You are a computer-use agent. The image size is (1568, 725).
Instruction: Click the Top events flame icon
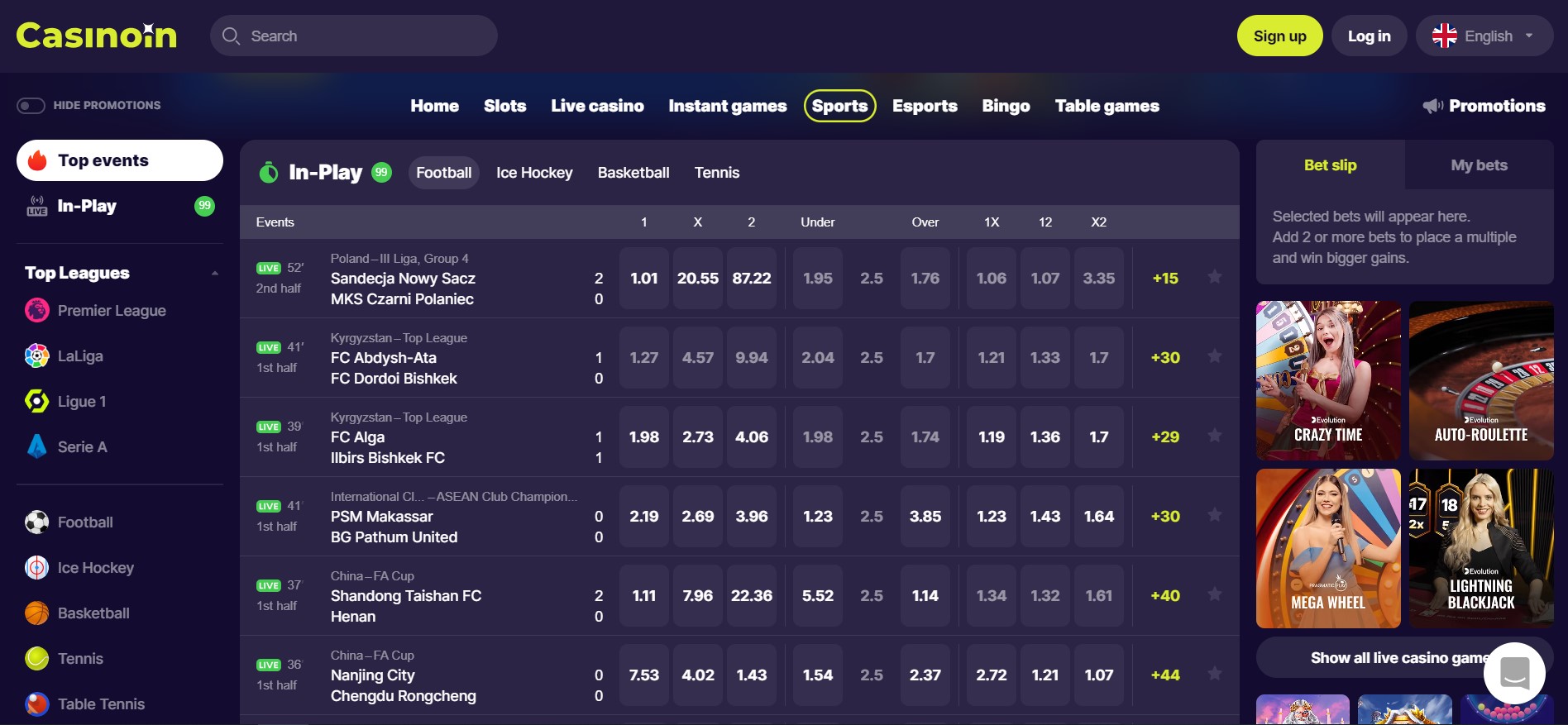37,160
